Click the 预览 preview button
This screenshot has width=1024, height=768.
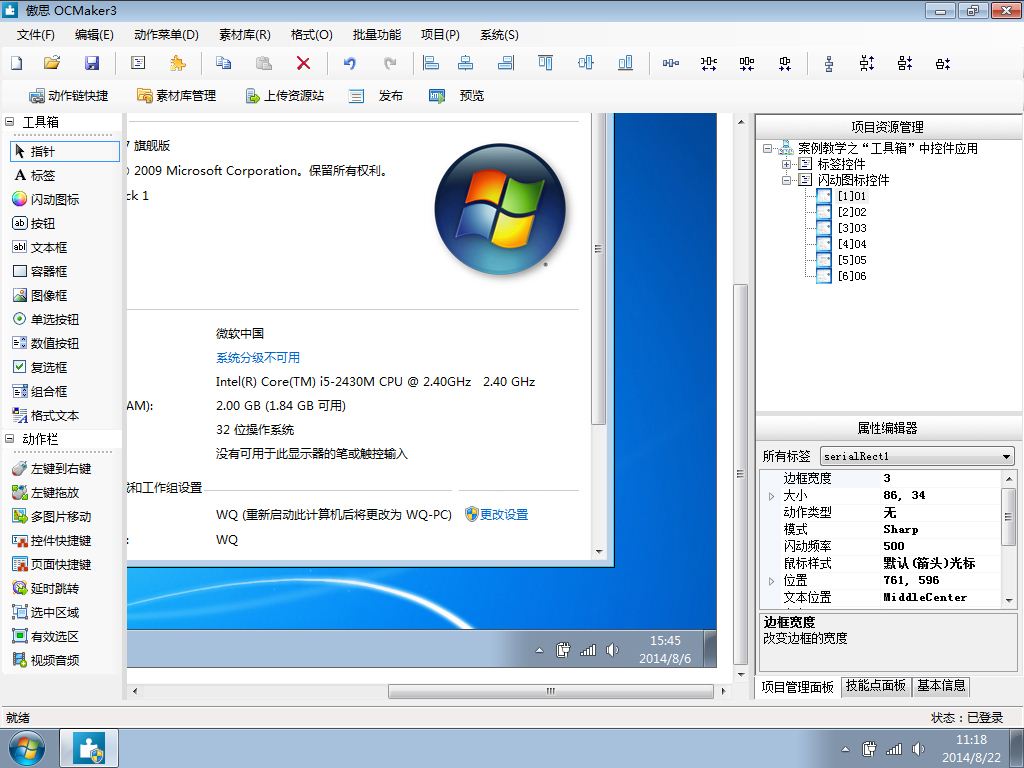(x=456, y=95)
